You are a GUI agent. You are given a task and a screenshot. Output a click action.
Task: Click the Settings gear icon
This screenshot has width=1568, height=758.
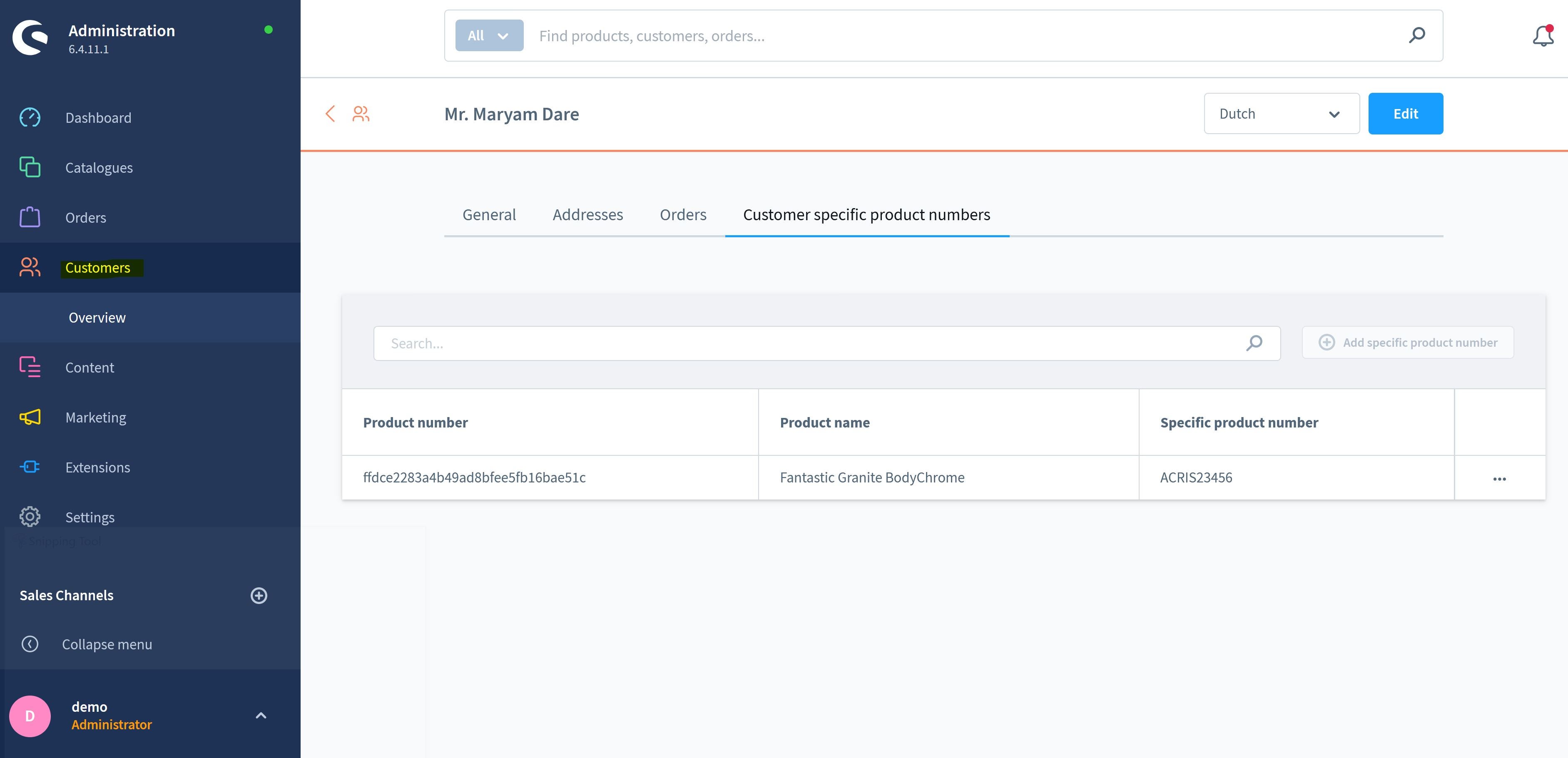coord(30,517)
